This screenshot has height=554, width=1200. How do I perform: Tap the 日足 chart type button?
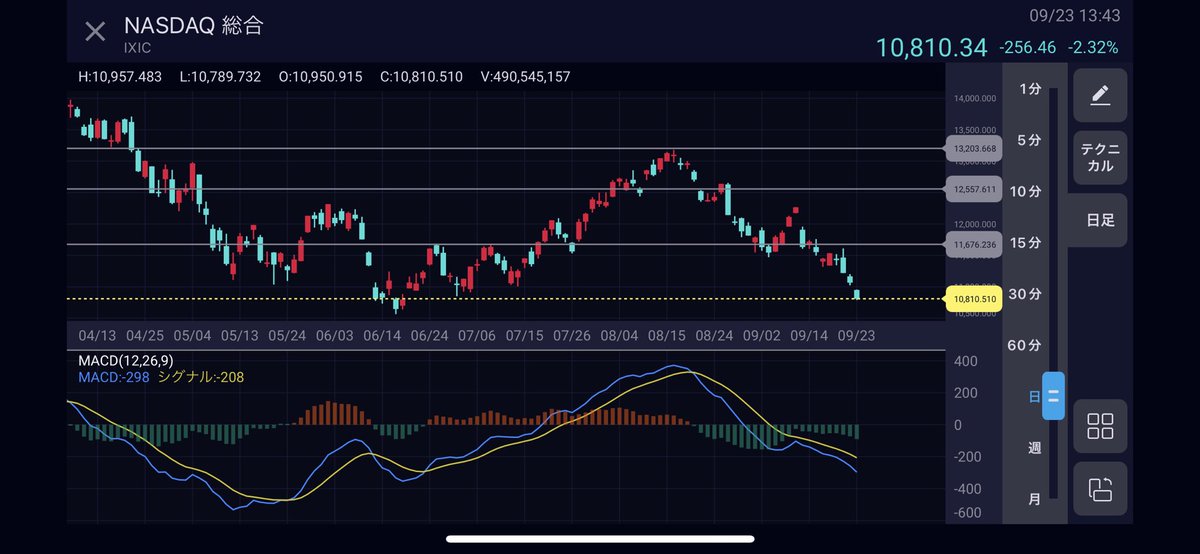[x=1100, y=220]
